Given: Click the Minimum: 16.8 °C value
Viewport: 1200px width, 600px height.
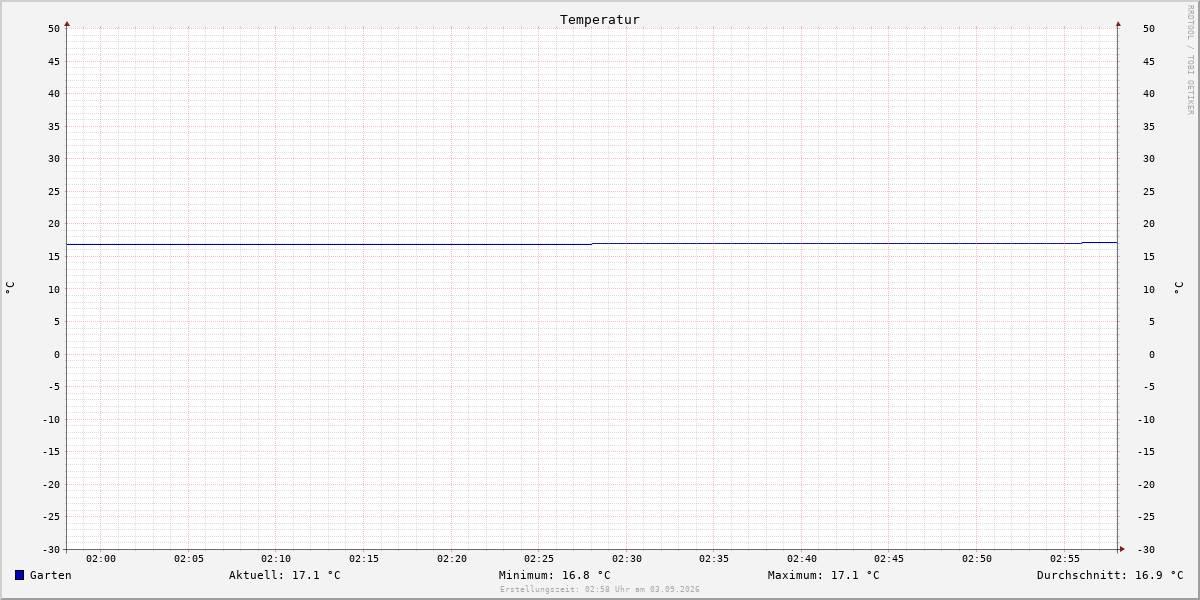Looking at the screenshot, I should coord(555,575).
